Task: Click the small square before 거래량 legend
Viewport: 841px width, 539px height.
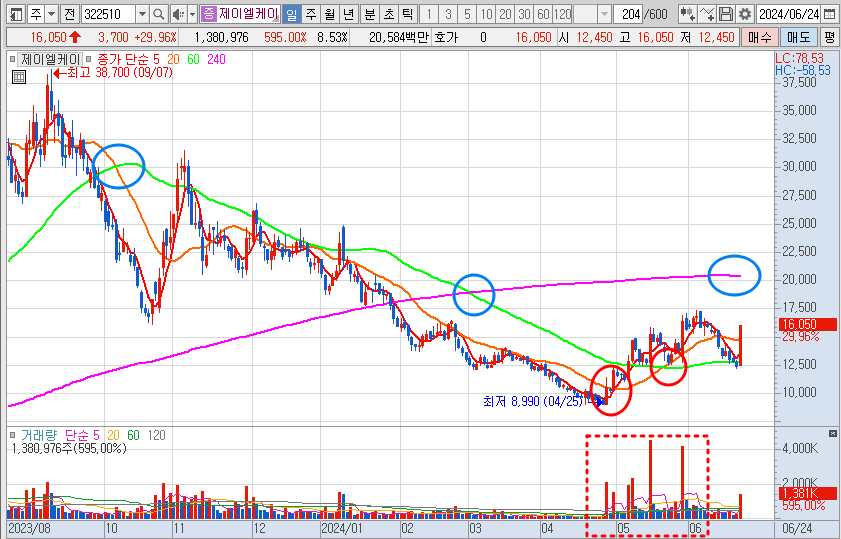Action: click(12, 435)
